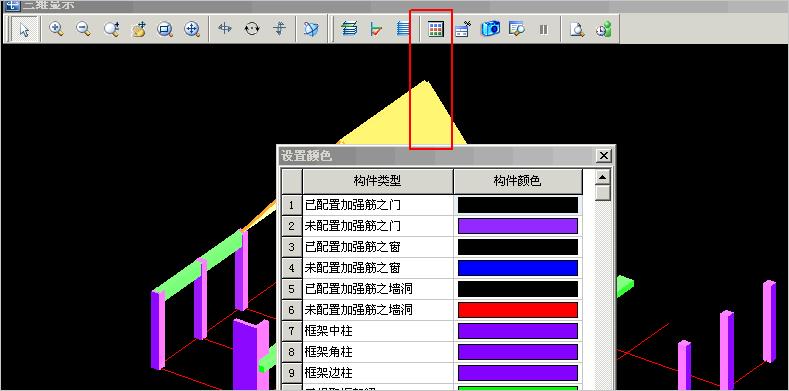The width and height of the screenshot is (789, 391).
Task: Pick the purple swatch for 未配置加强筋之门
Action: [518, 226]
